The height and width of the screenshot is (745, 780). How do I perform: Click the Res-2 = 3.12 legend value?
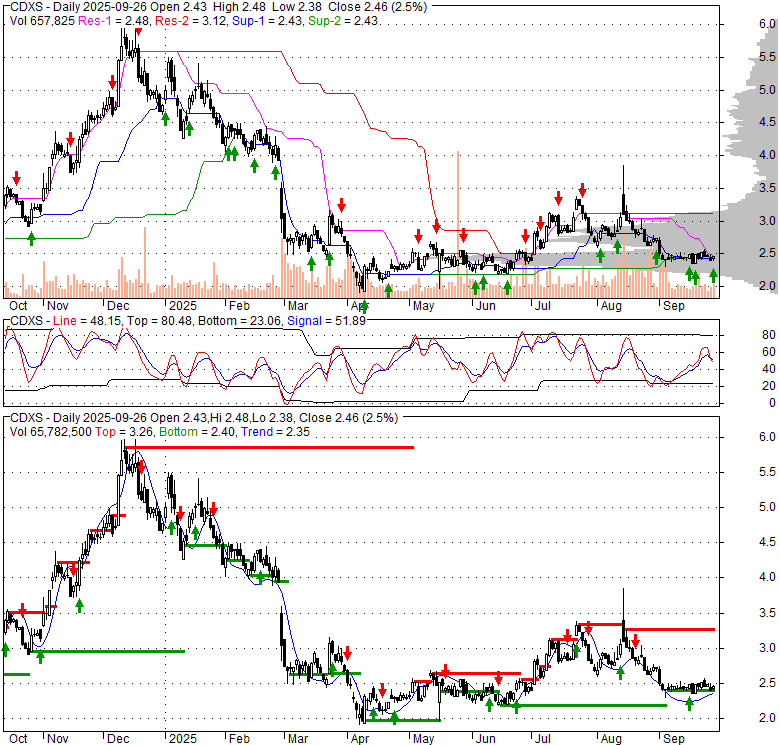191,21
